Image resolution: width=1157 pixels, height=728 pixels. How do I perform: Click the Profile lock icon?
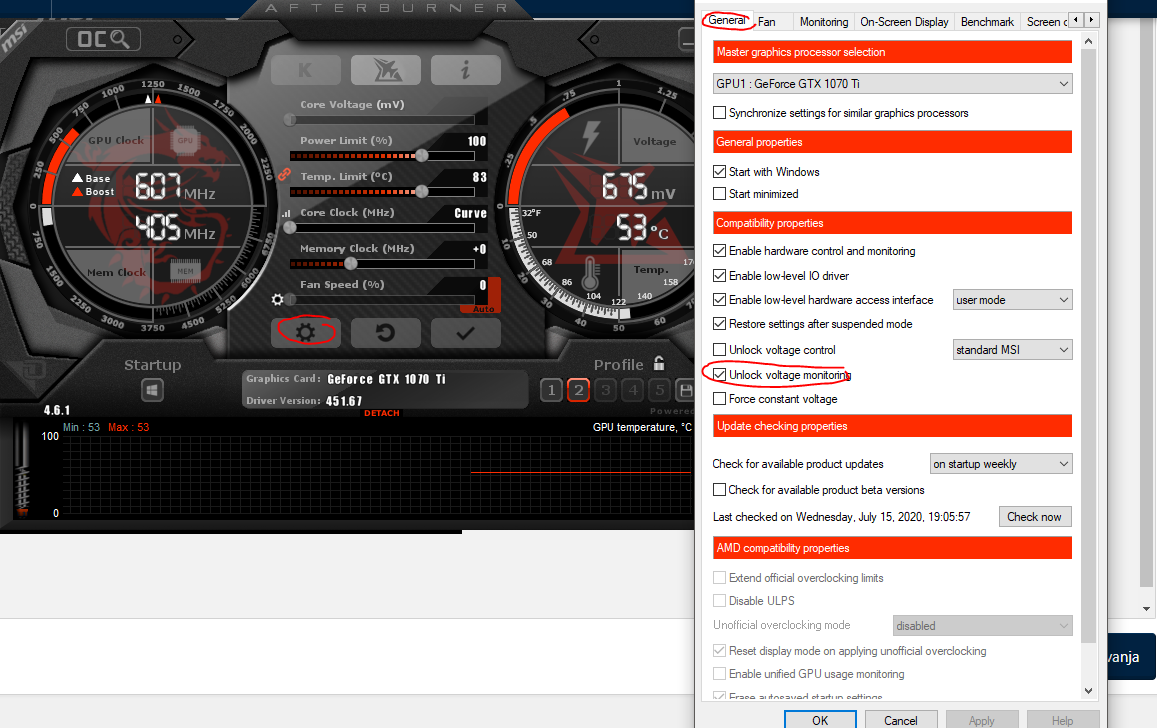[x=659, y=363]
